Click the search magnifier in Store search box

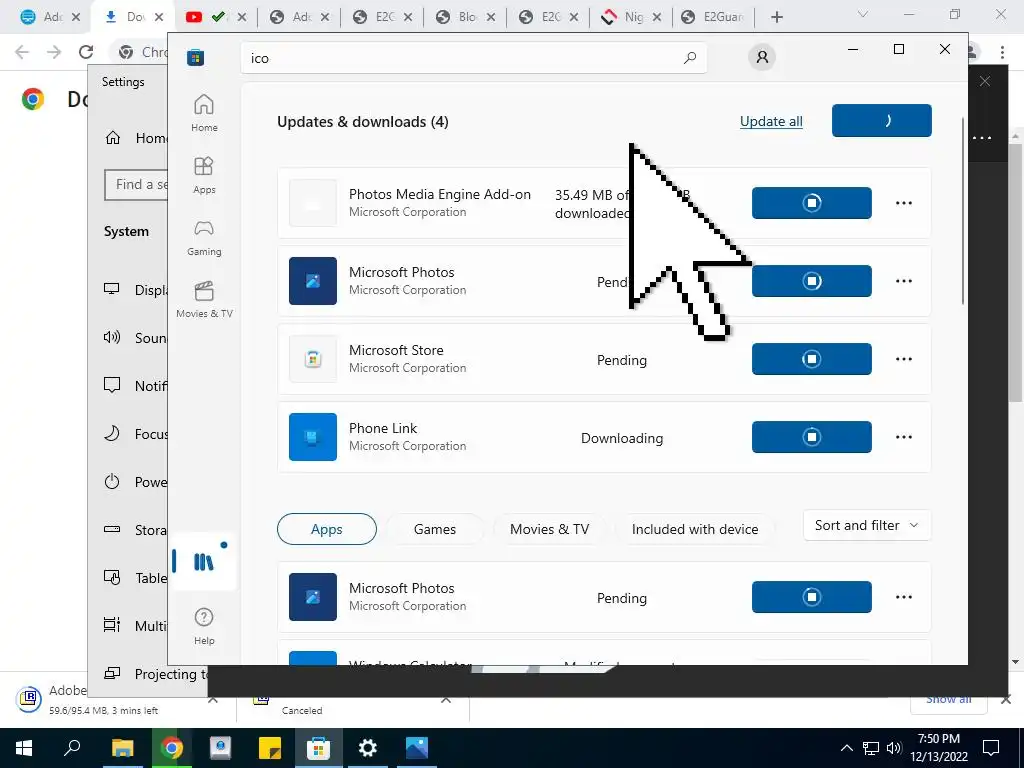click(690, 58)
